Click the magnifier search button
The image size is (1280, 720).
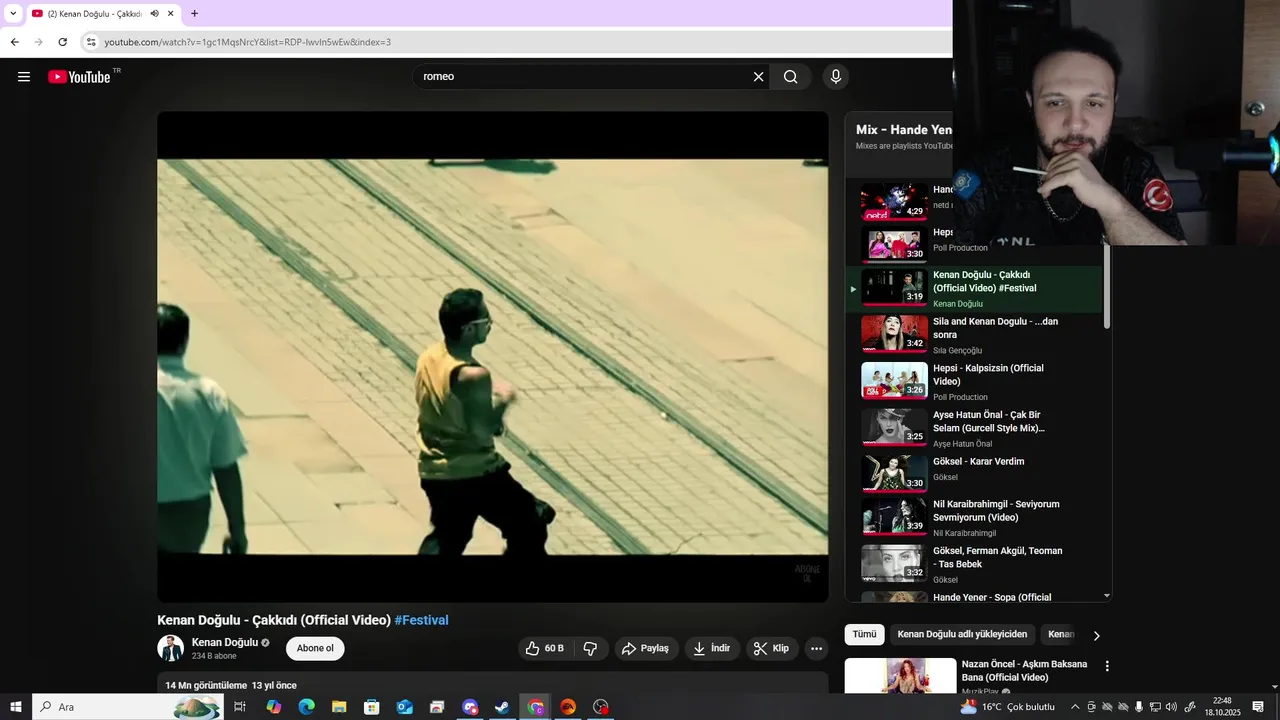click(791, 77)
